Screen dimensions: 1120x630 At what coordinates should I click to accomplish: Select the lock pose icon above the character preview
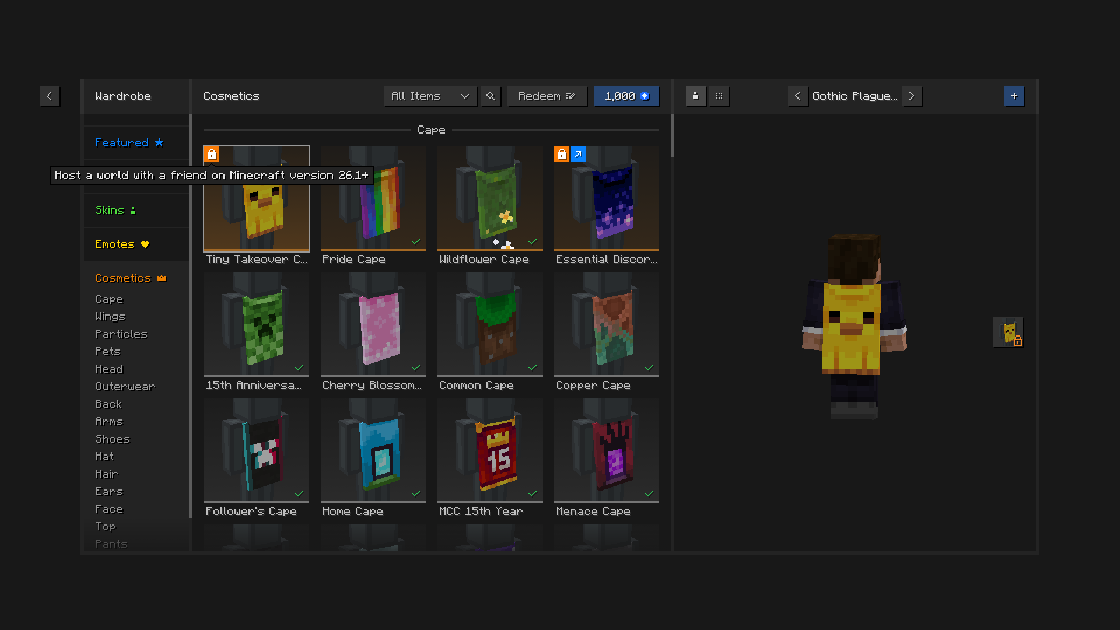(695, 96)
